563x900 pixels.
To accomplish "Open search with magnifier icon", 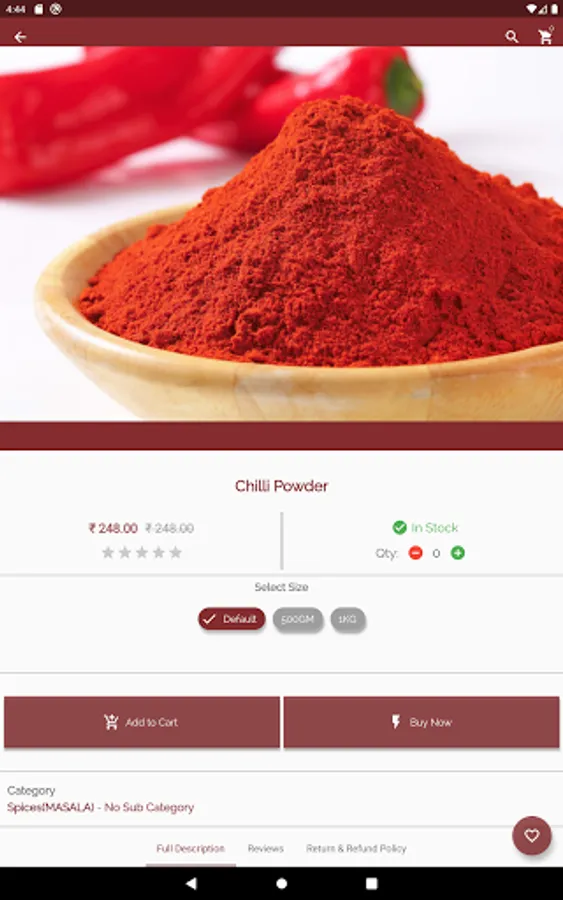I will [x=511, y=37].
